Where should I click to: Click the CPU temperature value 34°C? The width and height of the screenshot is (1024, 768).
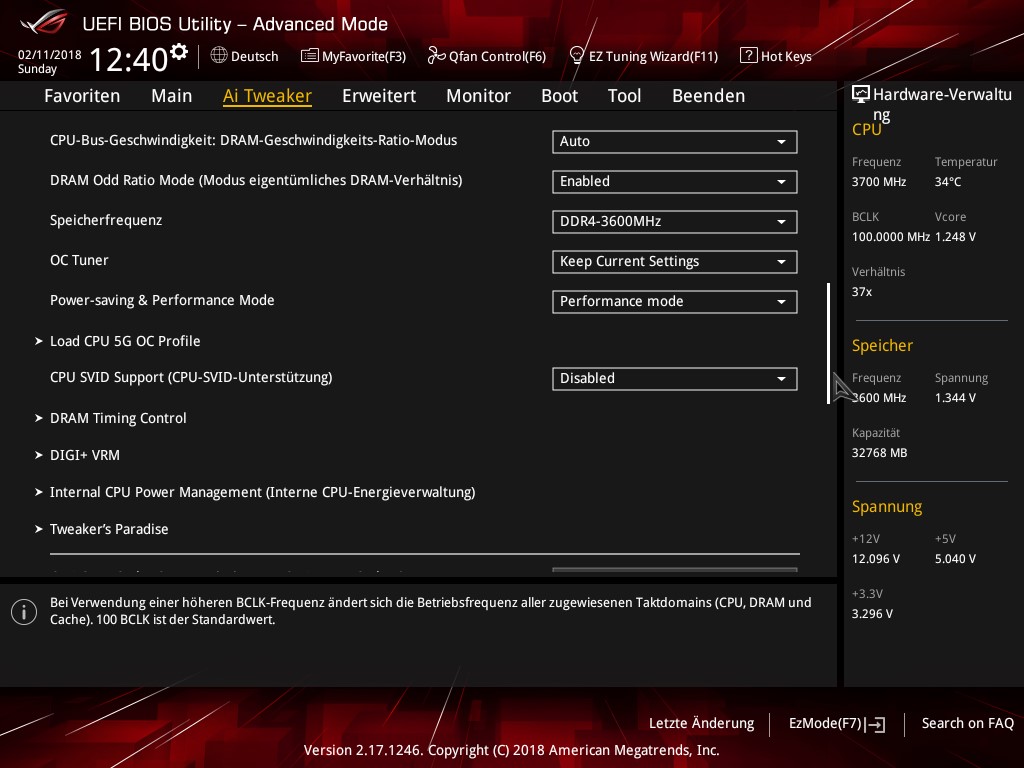(x=948, y=182)
